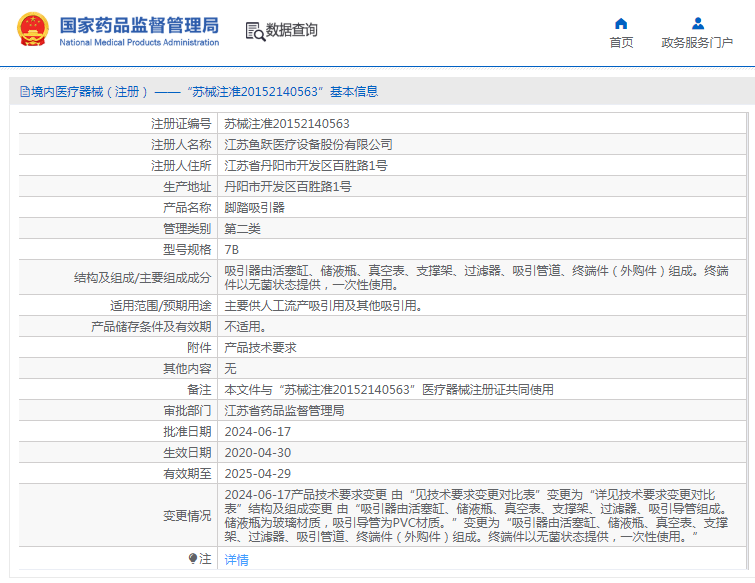Viewport: 755px width, 583px height.
Task: Select 江苏省丹阳市开发区百胜路1号 address cell
Action: pos(306,166)
